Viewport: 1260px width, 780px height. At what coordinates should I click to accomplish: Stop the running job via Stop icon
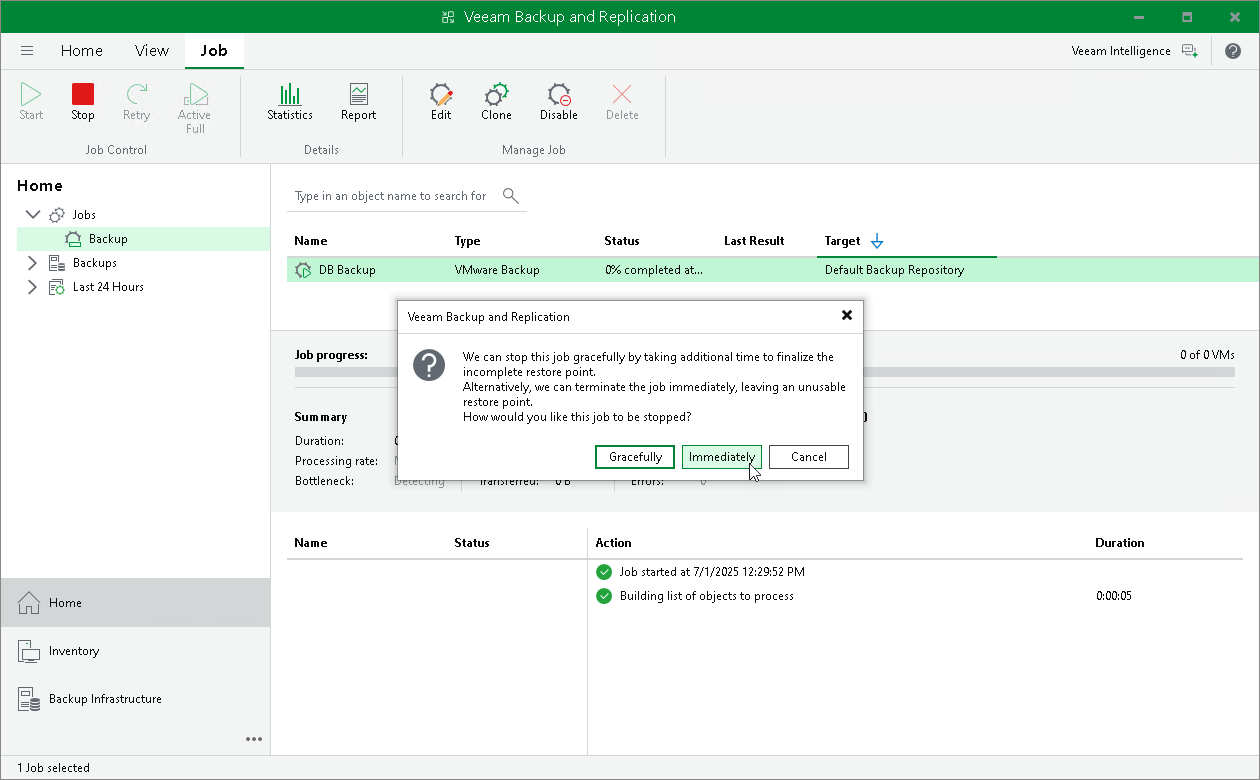(x=83, y=94)
